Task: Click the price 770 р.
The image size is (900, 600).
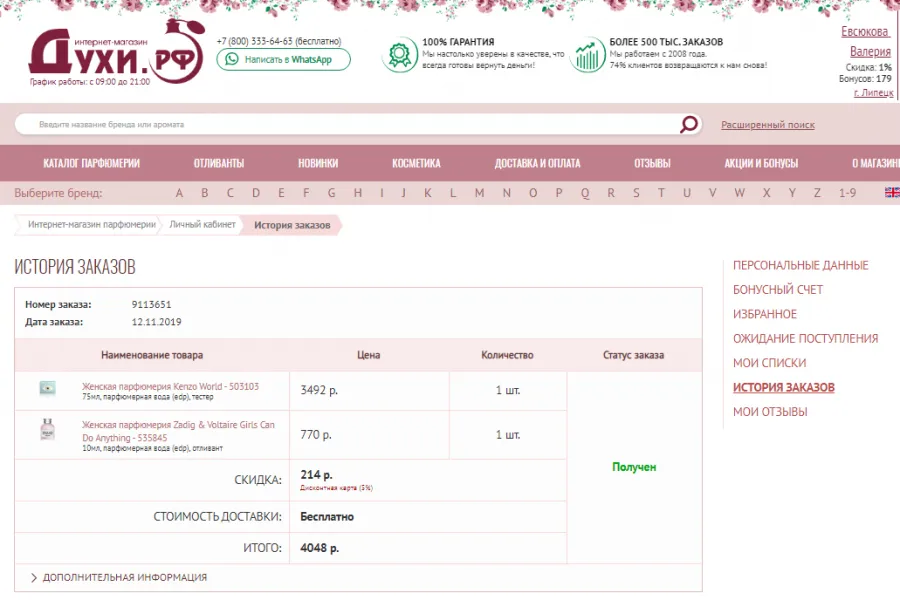Action: pyautogui.click(x=316, y=435)
